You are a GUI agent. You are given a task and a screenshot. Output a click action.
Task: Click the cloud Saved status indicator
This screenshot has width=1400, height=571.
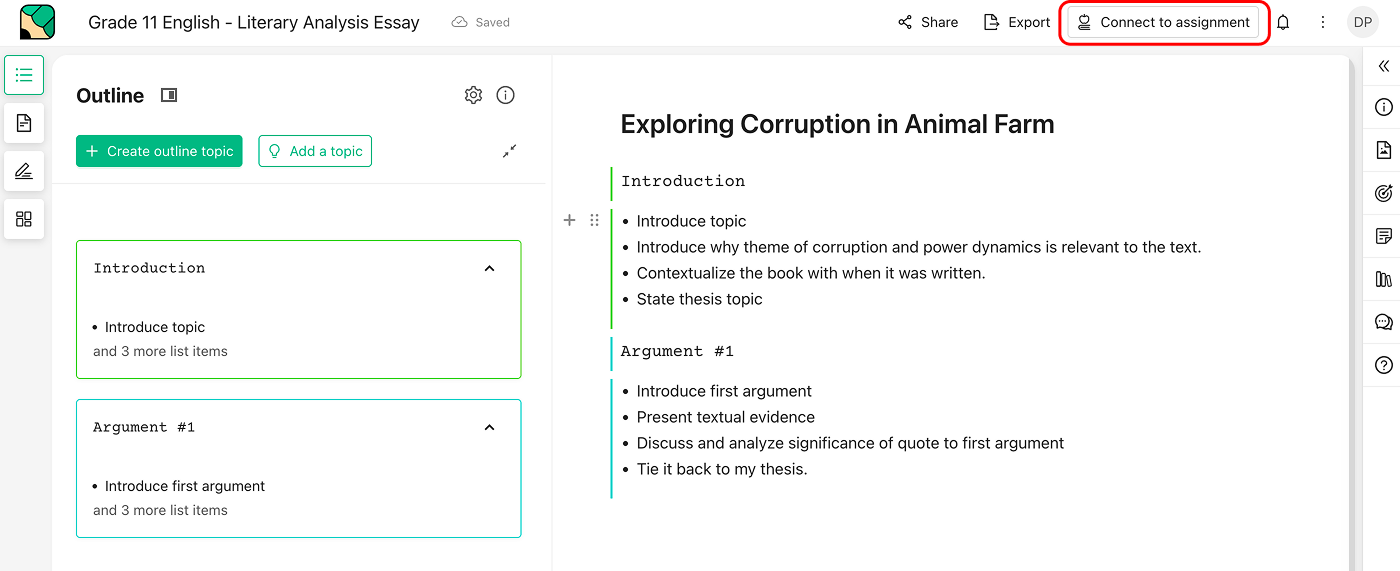pyautogui.click(x=481, y=22)
